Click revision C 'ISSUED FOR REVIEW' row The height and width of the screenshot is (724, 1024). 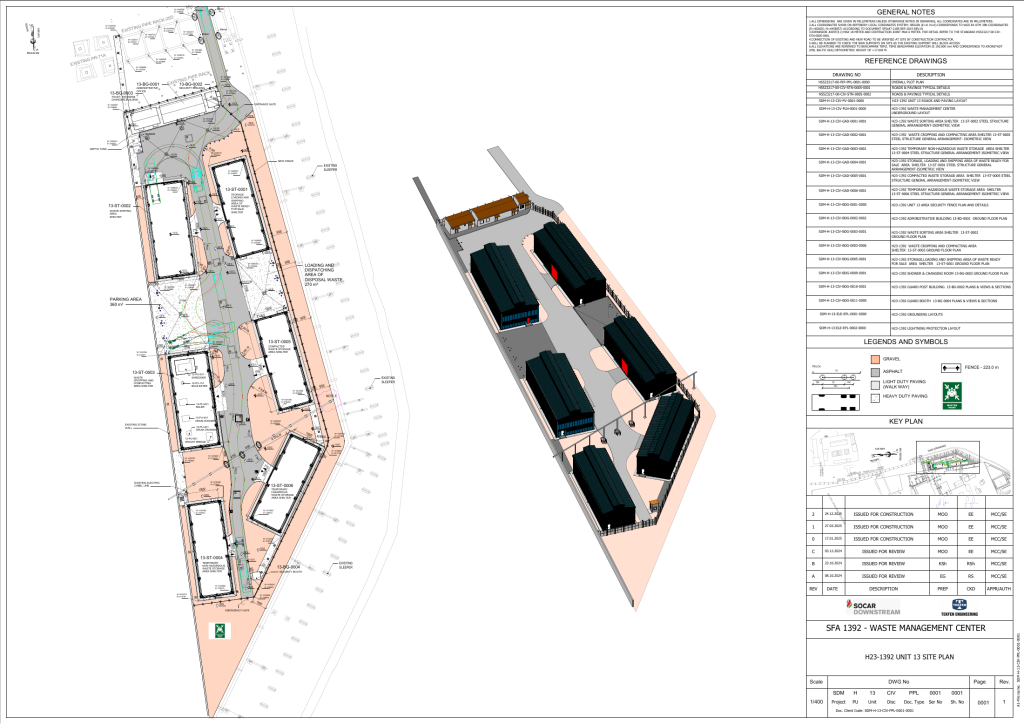click(908, 552)
